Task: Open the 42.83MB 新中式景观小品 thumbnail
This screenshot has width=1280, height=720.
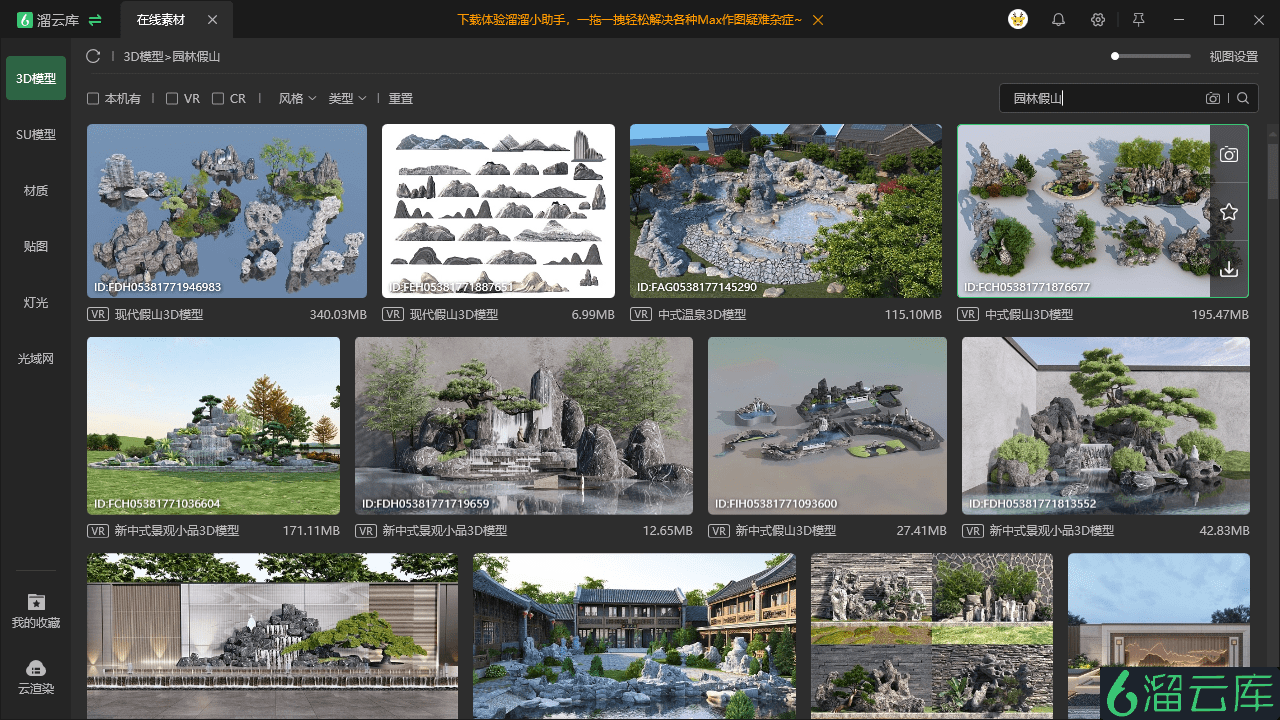Action: click(x=1106, y=426)
